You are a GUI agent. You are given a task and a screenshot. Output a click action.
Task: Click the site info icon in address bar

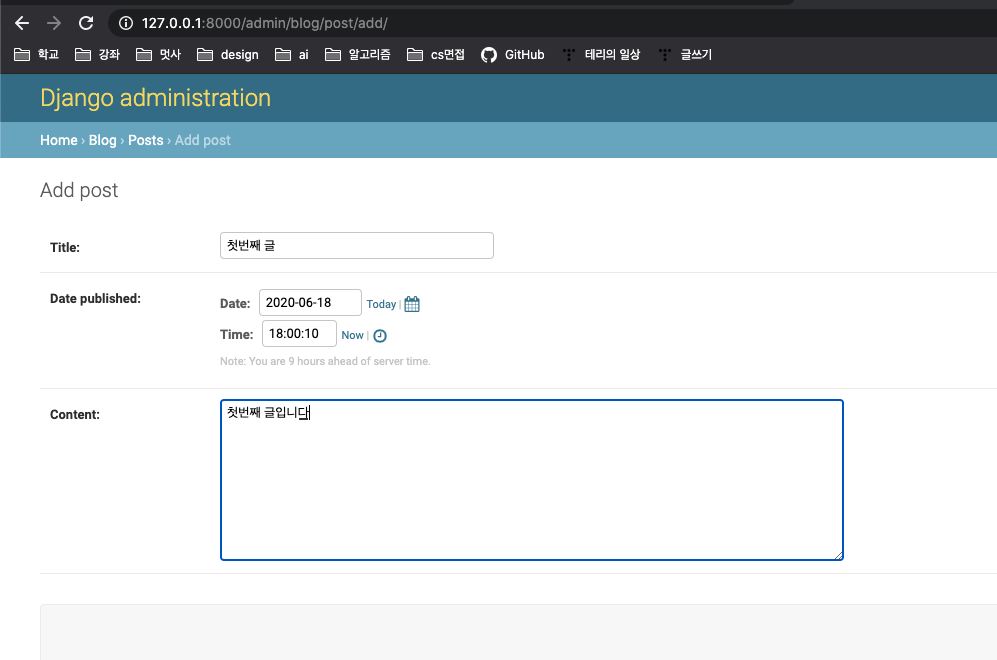click(126, 24)
